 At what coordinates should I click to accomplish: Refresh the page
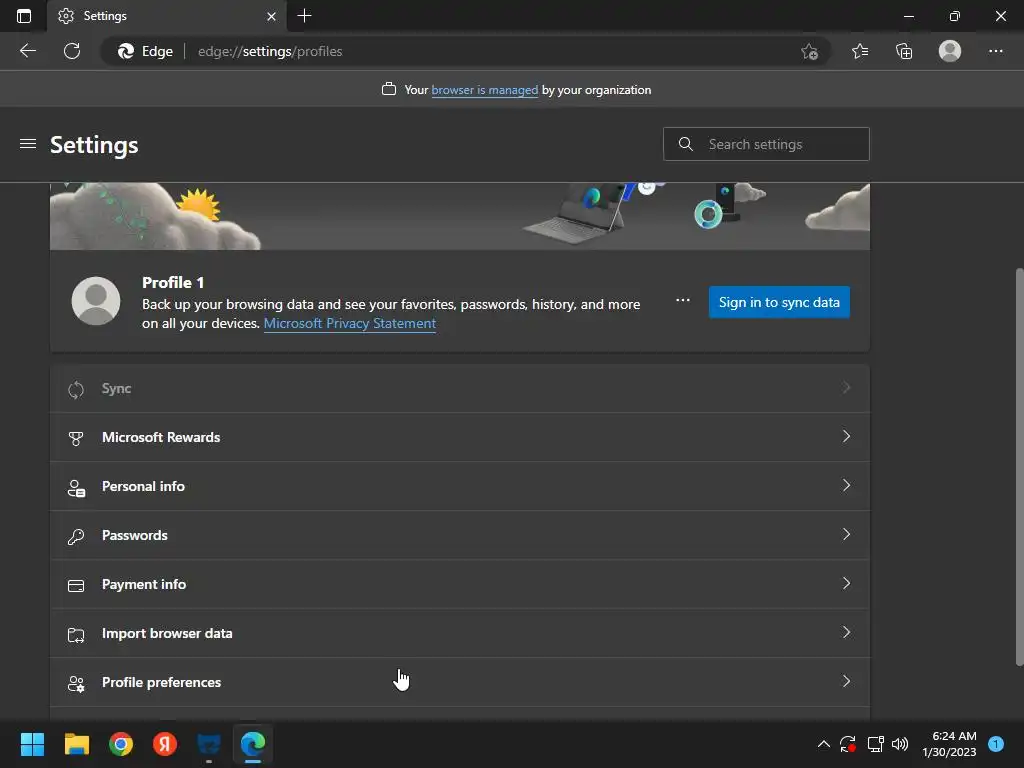coord(72,51)
